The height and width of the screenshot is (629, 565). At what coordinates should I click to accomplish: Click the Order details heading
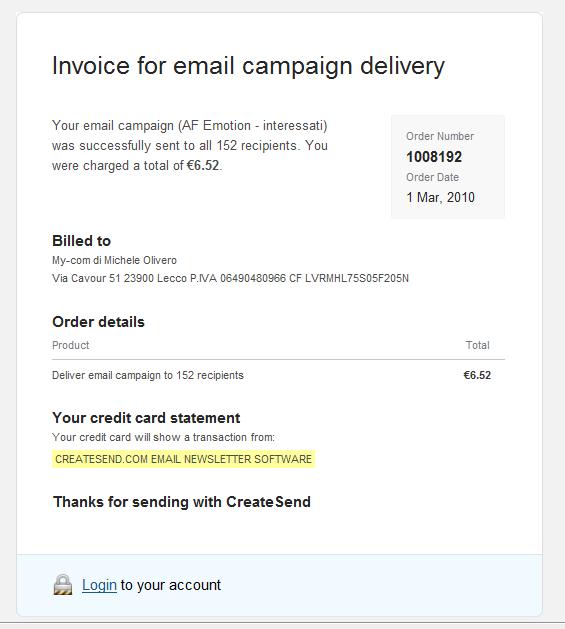98,322
